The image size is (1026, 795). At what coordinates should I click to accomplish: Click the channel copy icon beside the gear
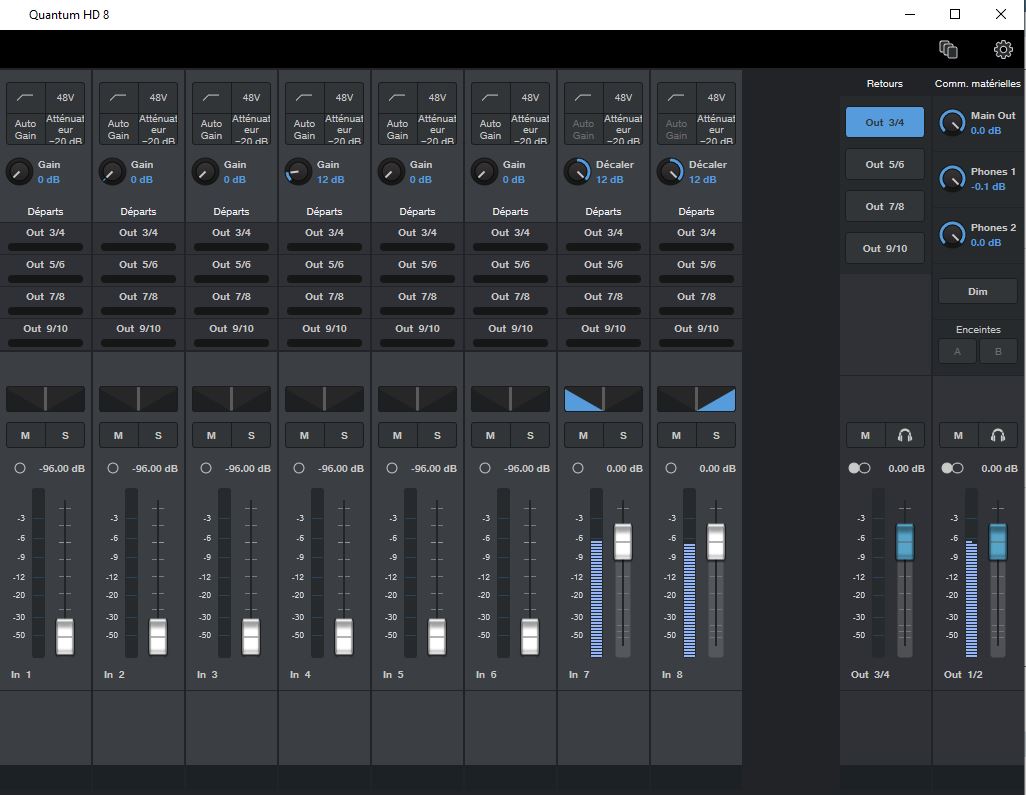948,48
